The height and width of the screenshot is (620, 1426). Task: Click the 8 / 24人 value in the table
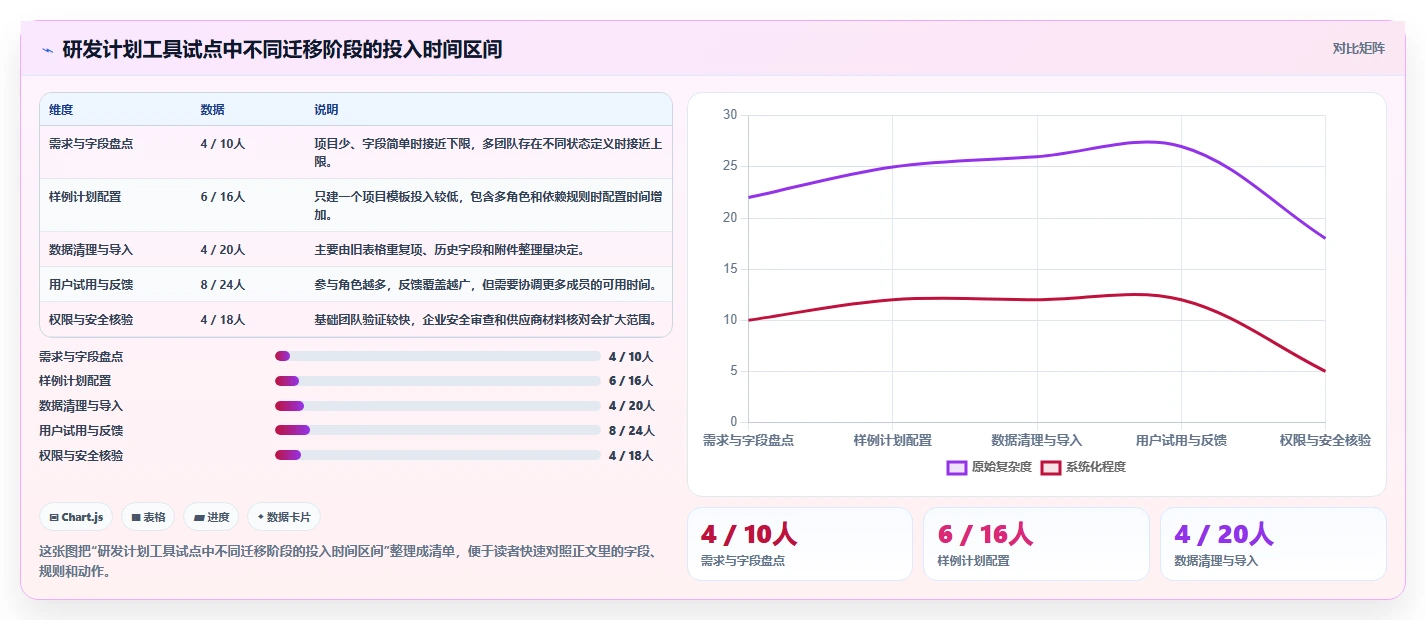tap(222, 284)
